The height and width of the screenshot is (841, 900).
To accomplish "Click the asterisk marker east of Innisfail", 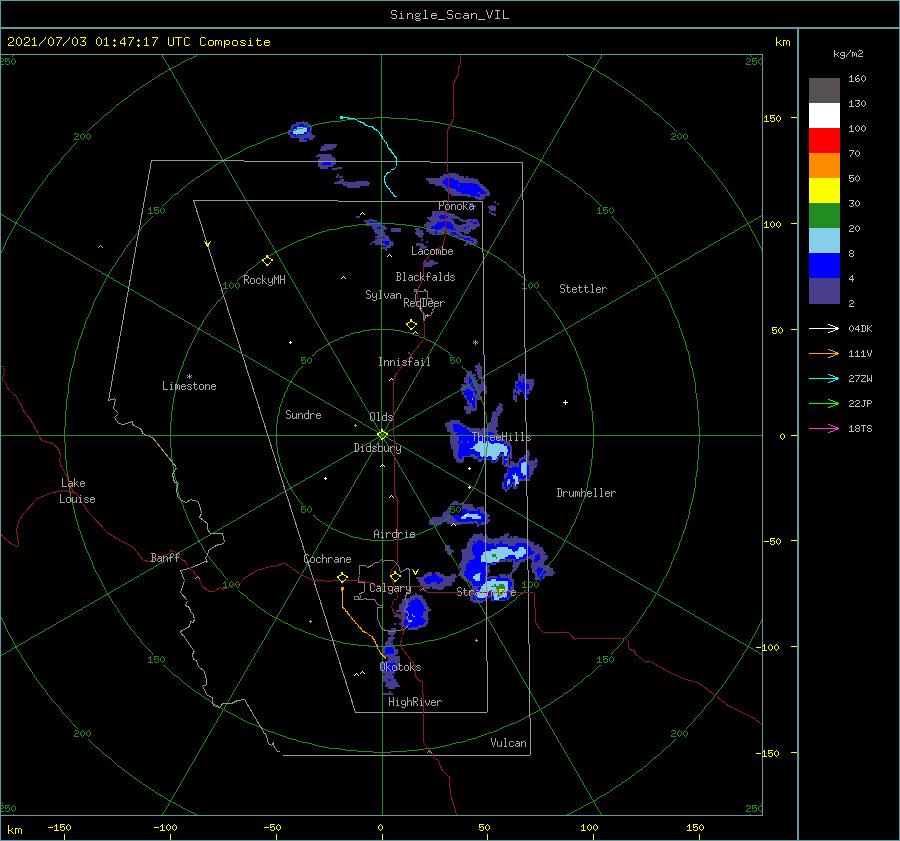I will [475, 343].
